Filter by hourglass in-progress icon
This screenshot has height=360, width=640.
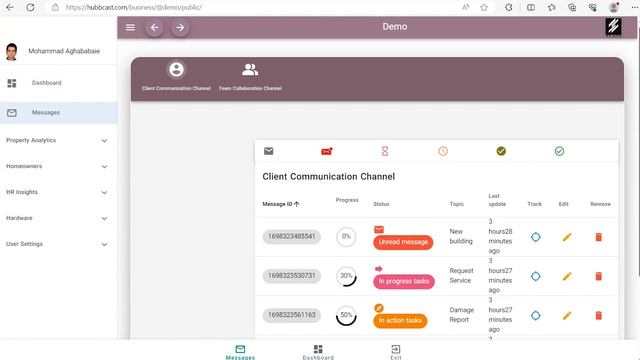[384, 151]
